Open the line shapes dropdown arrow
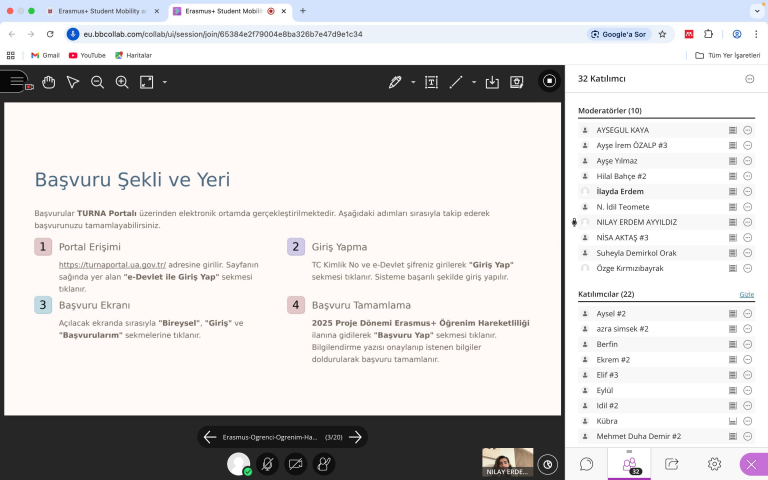The image size is (768, 480). point(474,82)
